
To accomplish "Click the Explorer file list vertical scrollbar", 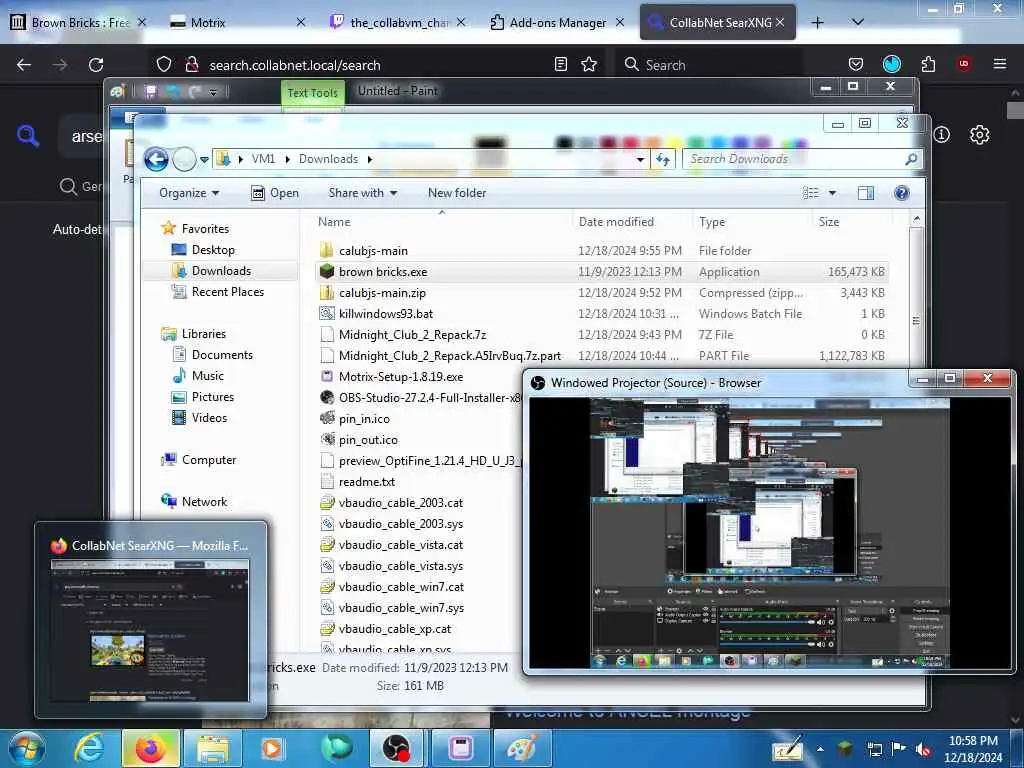I will 916,320.
